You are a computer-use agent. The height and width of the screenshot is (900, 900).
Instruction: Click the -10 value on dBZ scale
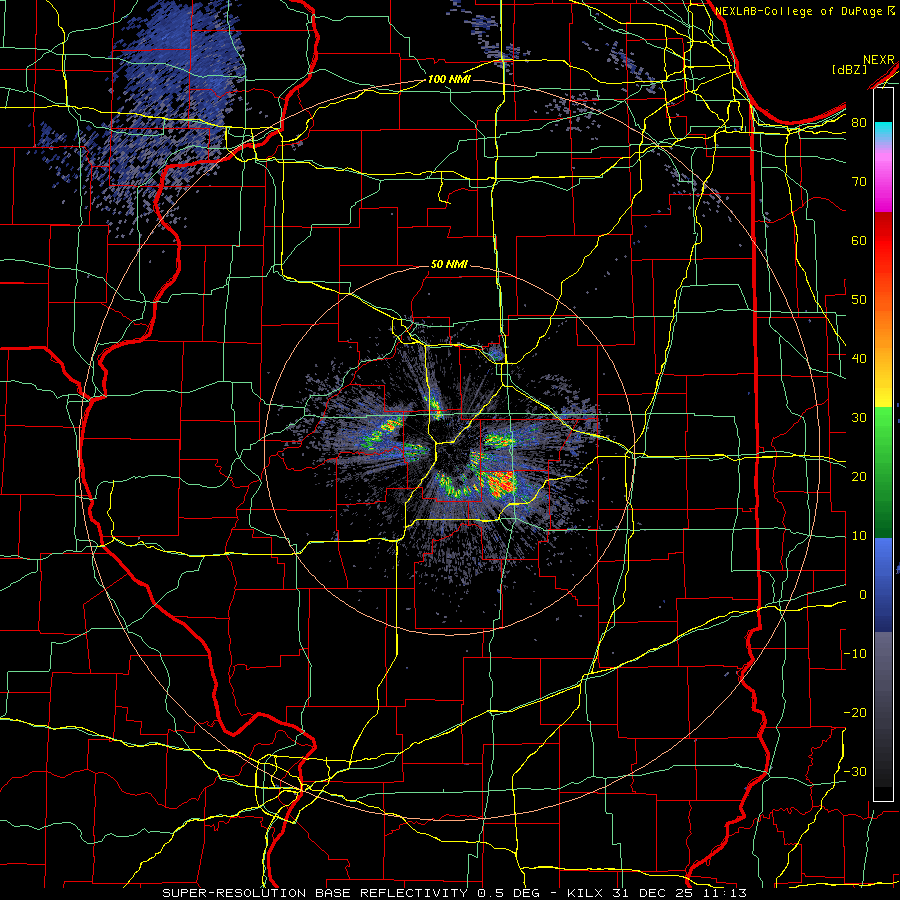[x=855, y=653]
